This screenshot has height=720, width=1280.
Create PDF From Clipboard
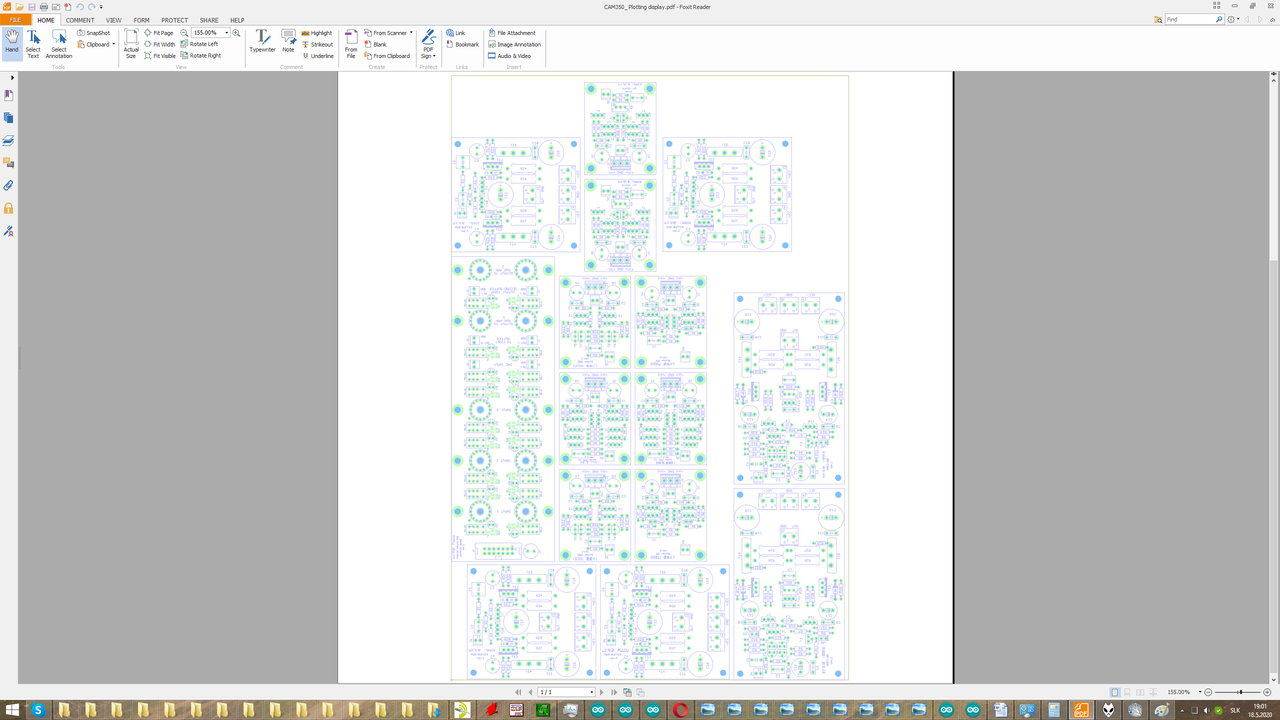[x=387, y=56]
